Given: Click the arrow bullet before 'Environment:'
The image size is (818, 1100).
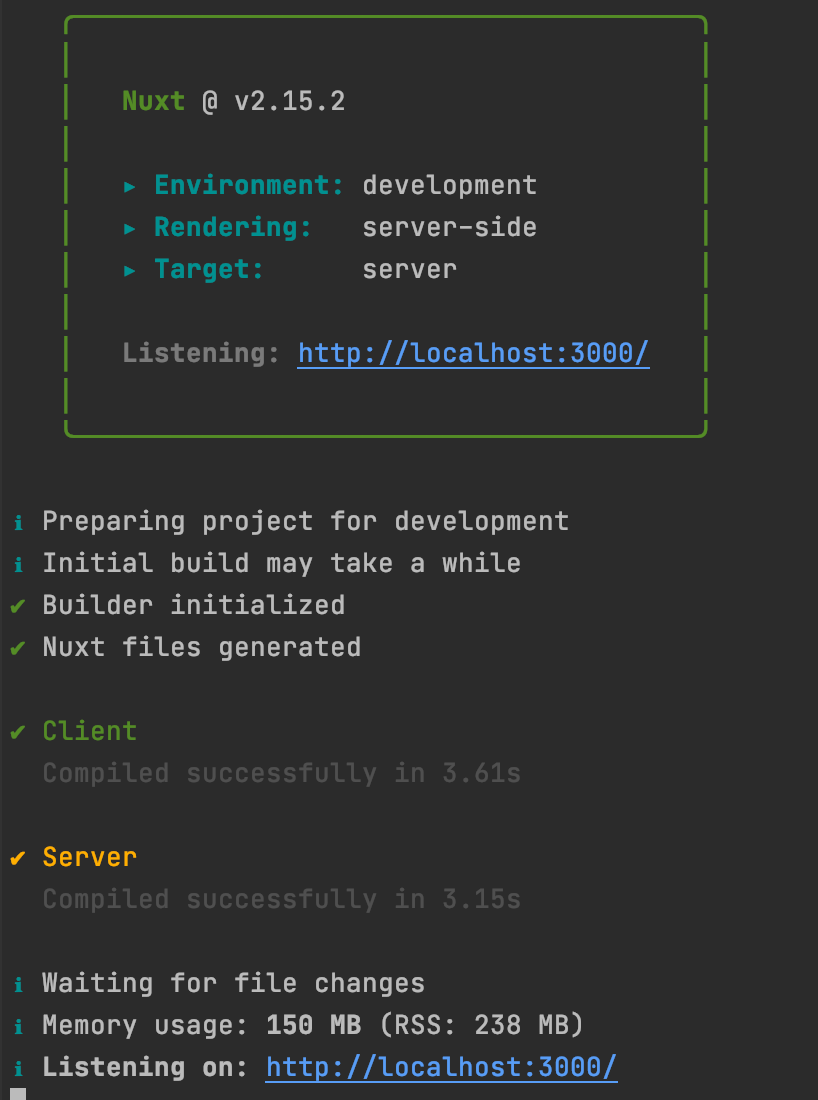Looking at the screenshot, I should pyautogui.click(x=130, y=187).
